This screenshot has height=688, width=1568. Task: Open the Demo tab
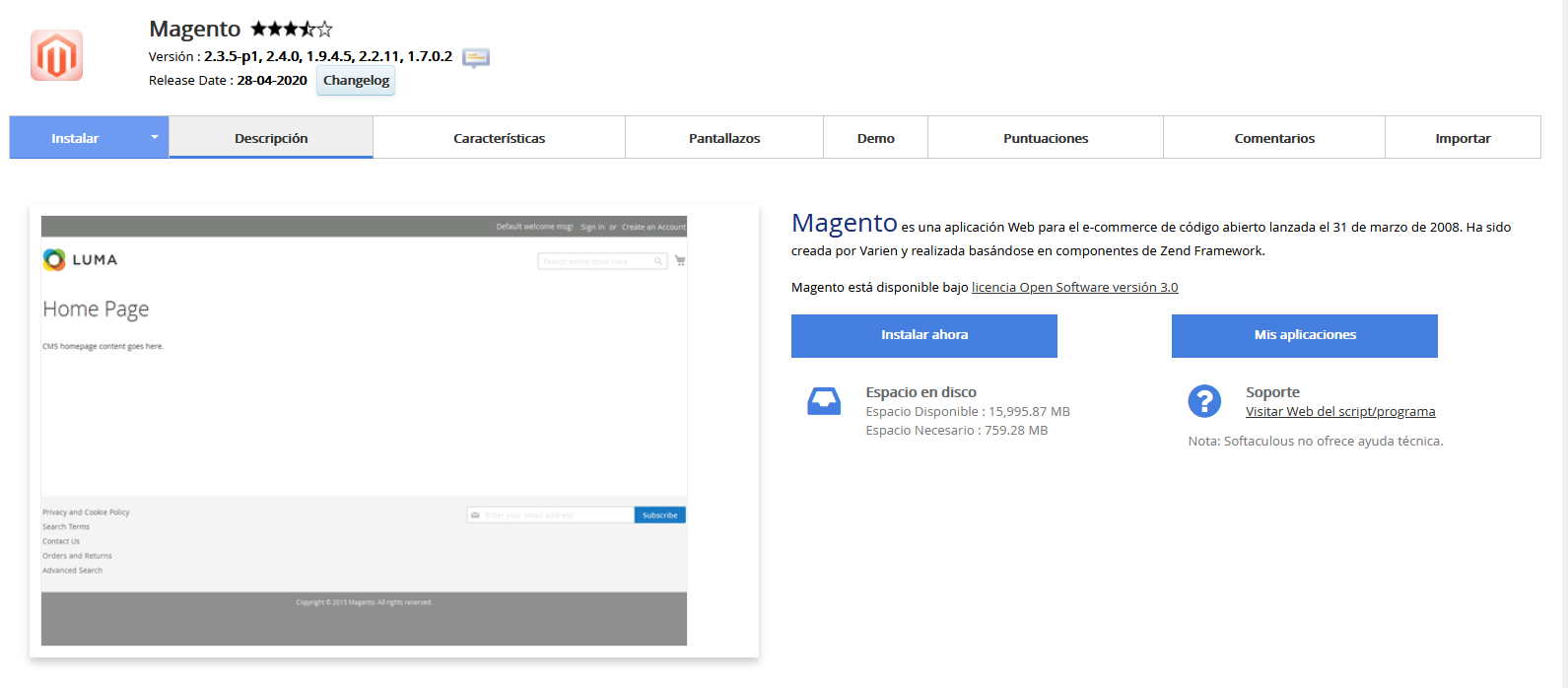pyautogui.click(x=875, y=138)
